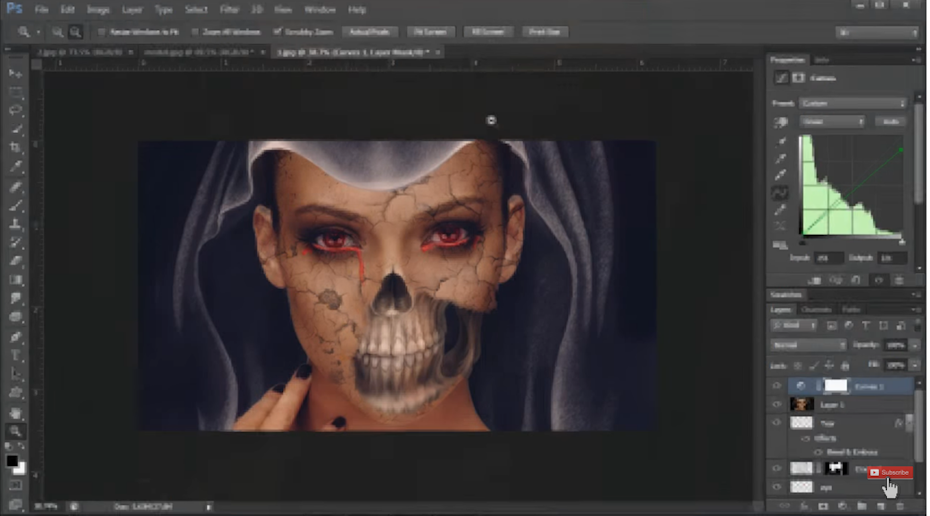Viewport: 930px width, 516px height.
Task: Select draw curve pencil mode icon
Action: (x=781, y=210)
